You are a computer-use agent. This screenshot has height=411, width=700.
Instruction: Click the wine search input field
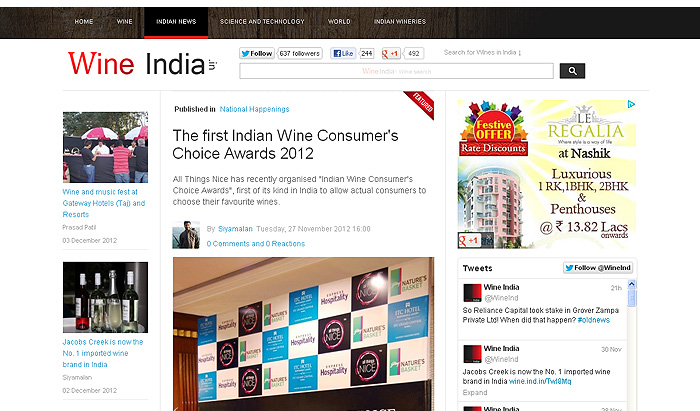tap(396, 71)
